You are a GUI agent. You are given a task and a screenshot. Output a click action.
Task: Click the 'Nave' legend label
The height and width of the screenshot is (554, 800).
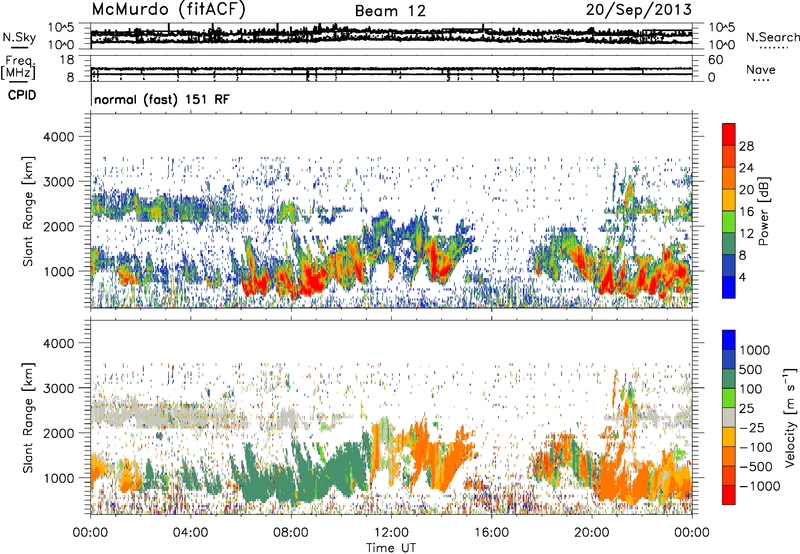(x=761, y=70)
